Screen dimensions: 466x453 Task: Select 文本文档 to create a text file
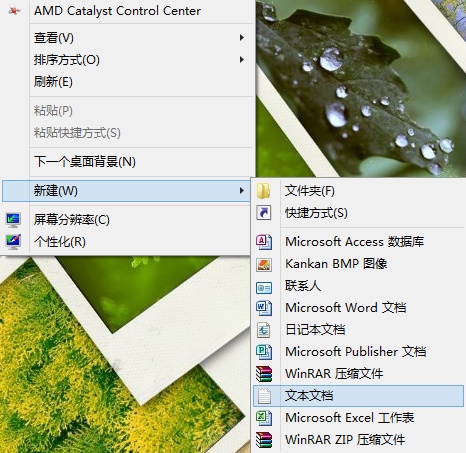pos(358,396)
